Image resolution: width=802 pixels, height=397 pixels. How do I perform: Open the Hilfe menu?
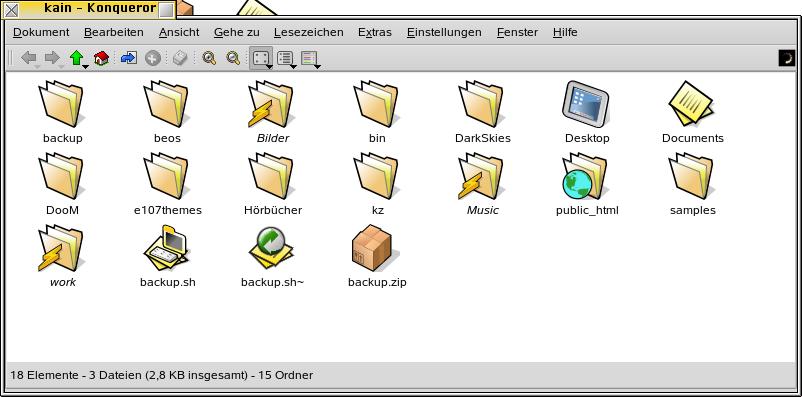(565, 32)
